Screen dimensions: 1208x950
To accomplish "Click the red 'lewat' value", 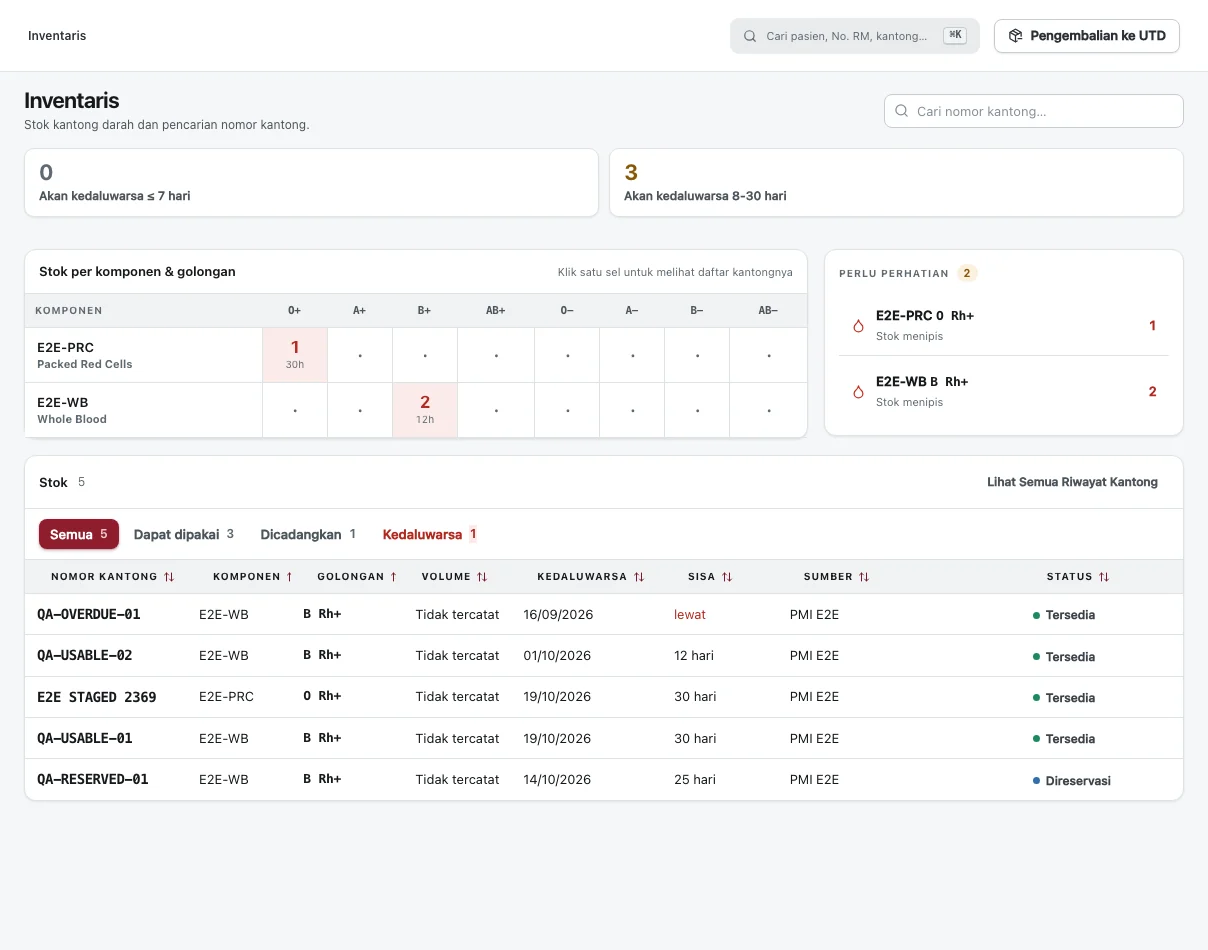I will pyautogui.click(x=690, y=614).
